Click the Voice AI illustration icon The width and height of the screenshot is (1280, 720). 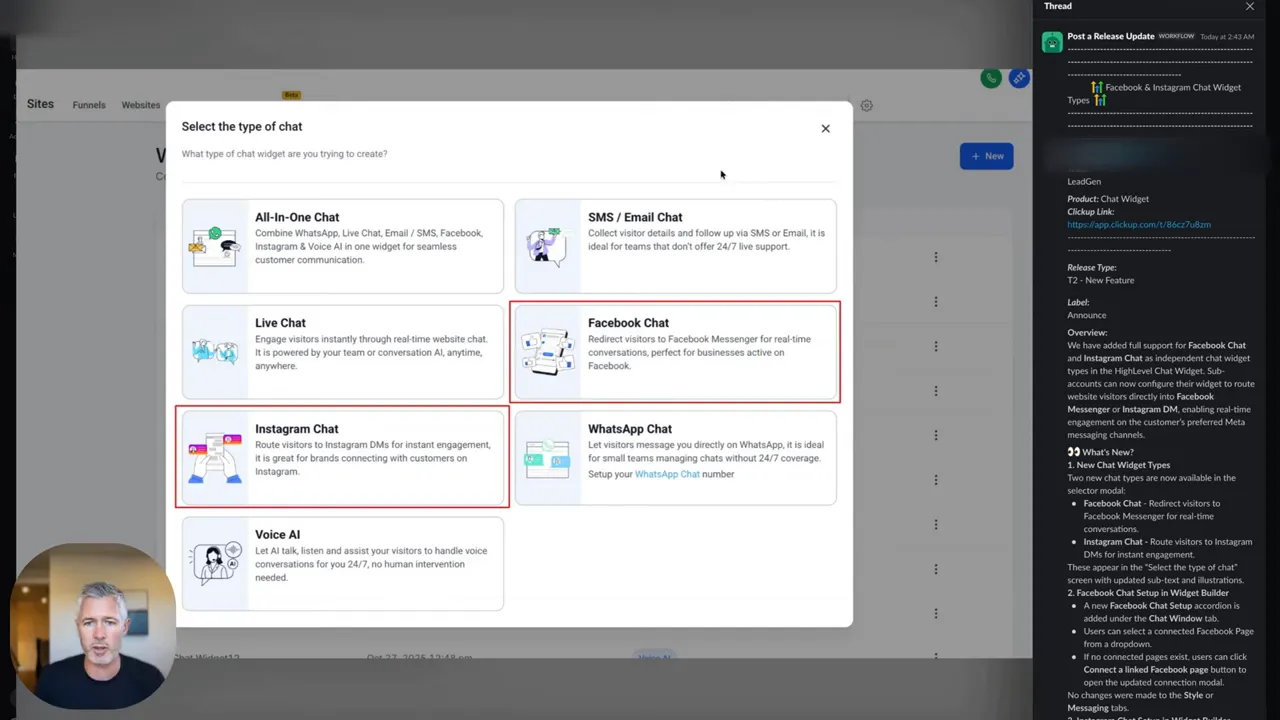215,564
